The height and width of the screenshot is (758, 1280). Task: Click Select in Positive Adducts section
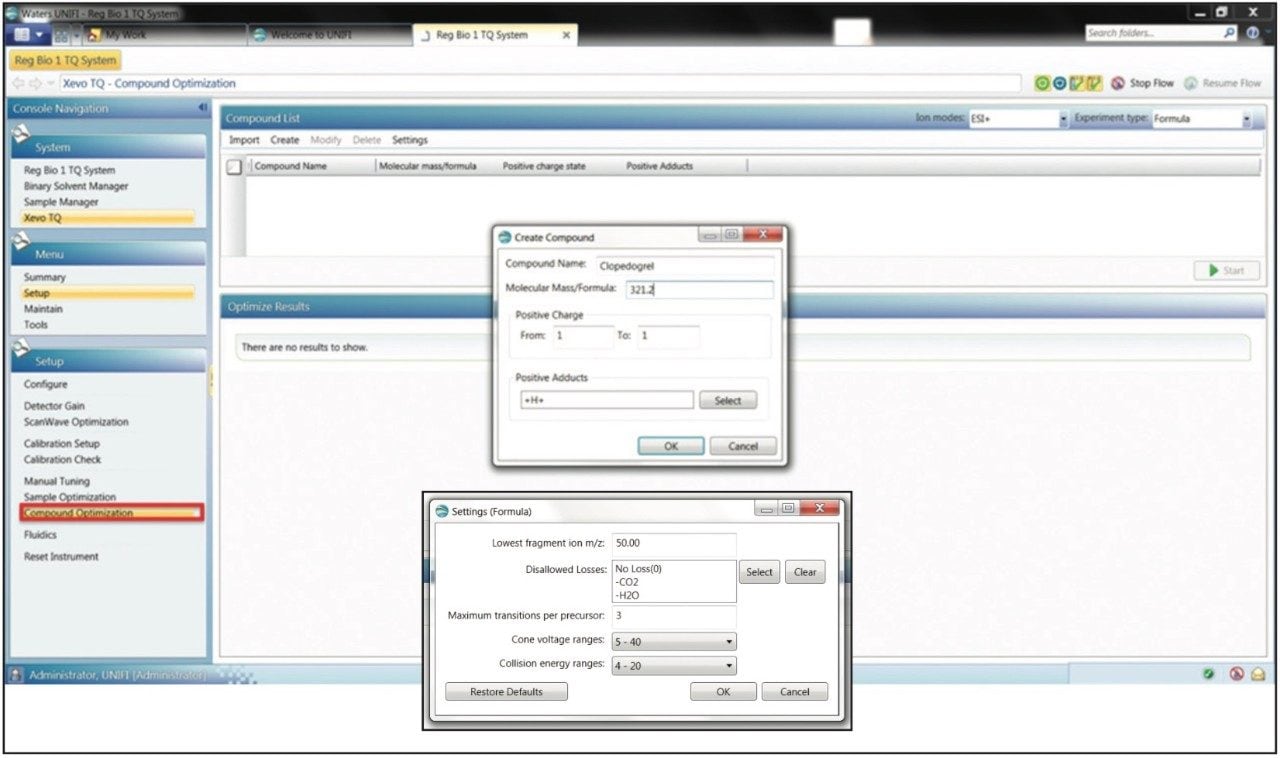tap(728, 400)
